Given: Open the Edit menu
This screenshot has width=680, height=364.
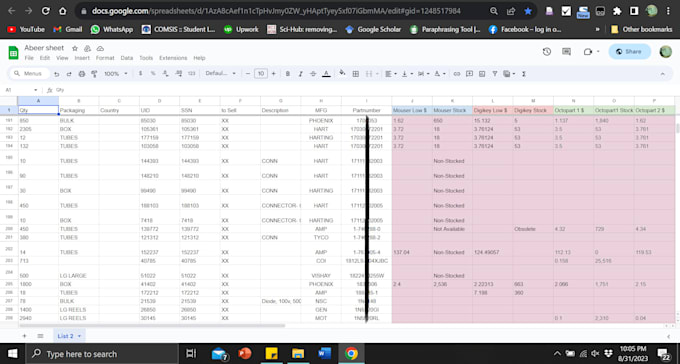Looking at the screenshot, I should [x=45, y=58].
